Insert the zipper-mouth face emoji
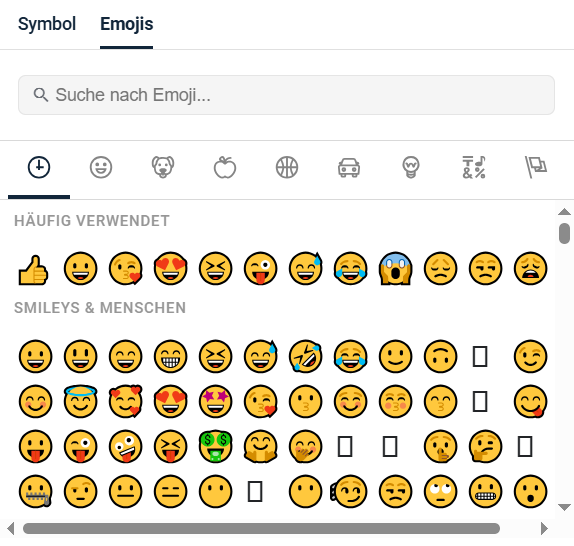This screenshot has width=574, height=546. (36, 491)
